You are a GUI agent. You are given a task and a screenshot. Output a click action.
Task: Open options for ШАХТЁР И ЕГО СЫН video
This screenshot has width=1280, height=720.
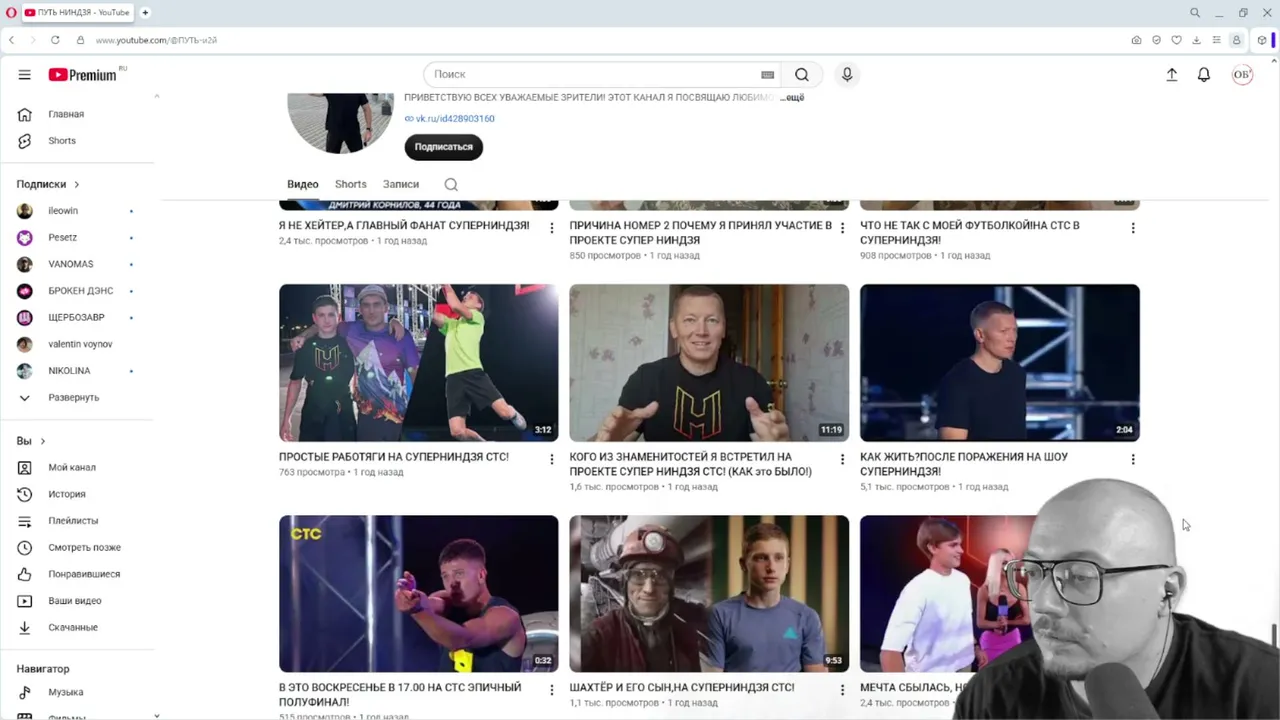842,690
